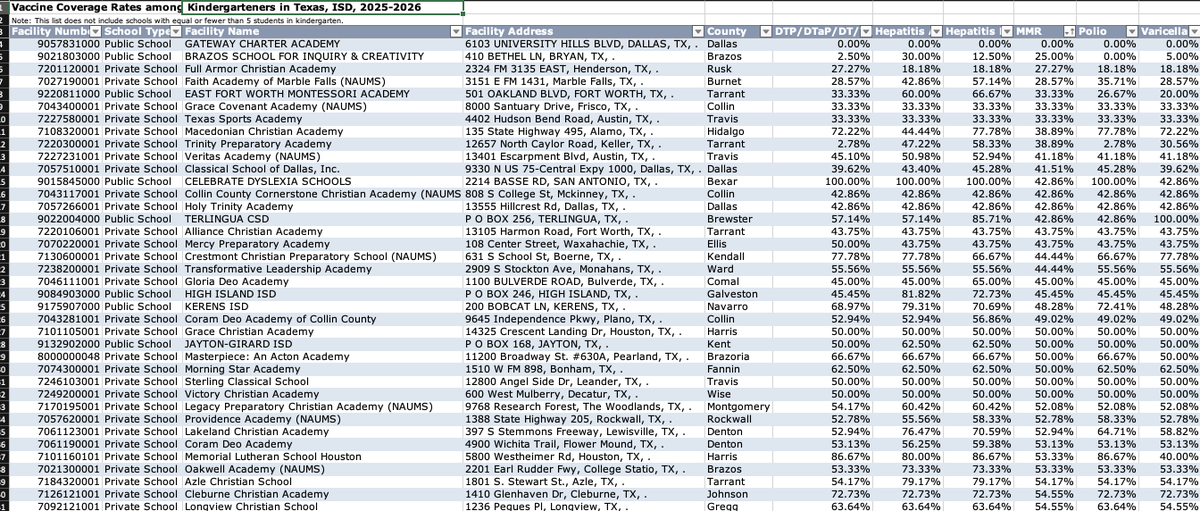Select the Macedonian Christian Academy cell
The height and width of the screenshot is (511, 1200).
[323, 132]
